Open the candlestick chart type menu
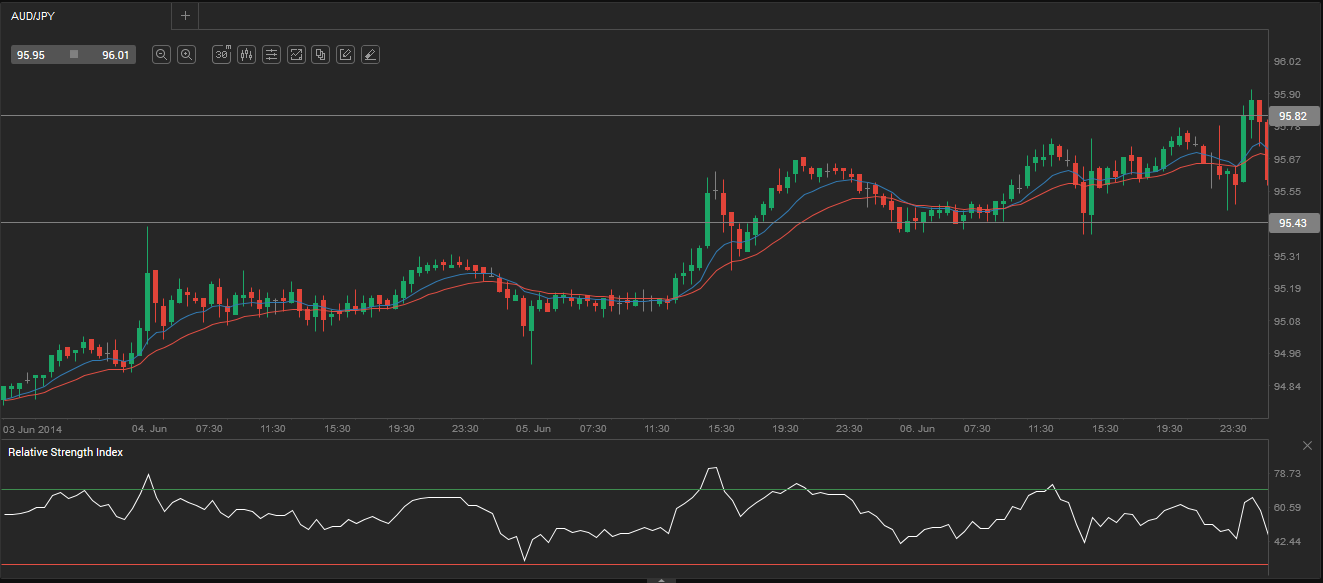The height and width of the screenshot is (583, 1323). [x=246, y=55]
